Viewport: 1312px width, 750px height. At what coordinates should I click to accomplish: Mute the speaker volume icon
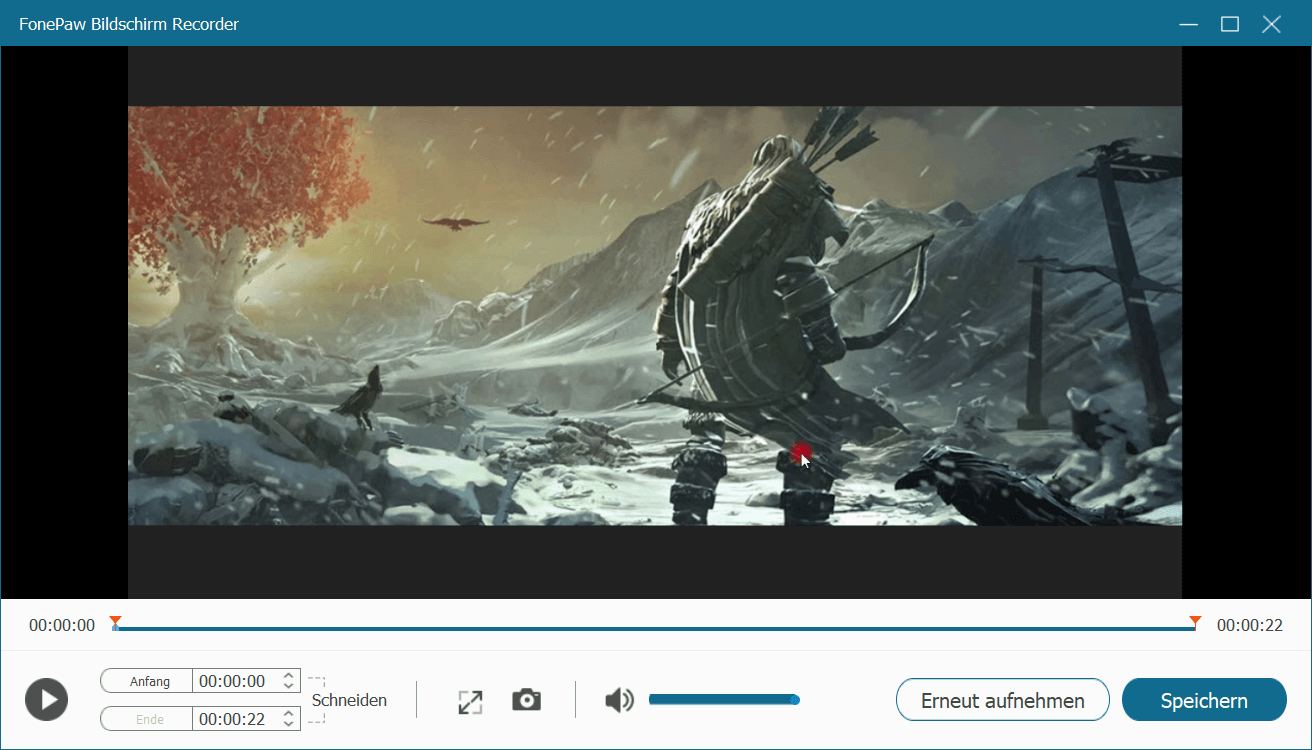pos(619,700)
